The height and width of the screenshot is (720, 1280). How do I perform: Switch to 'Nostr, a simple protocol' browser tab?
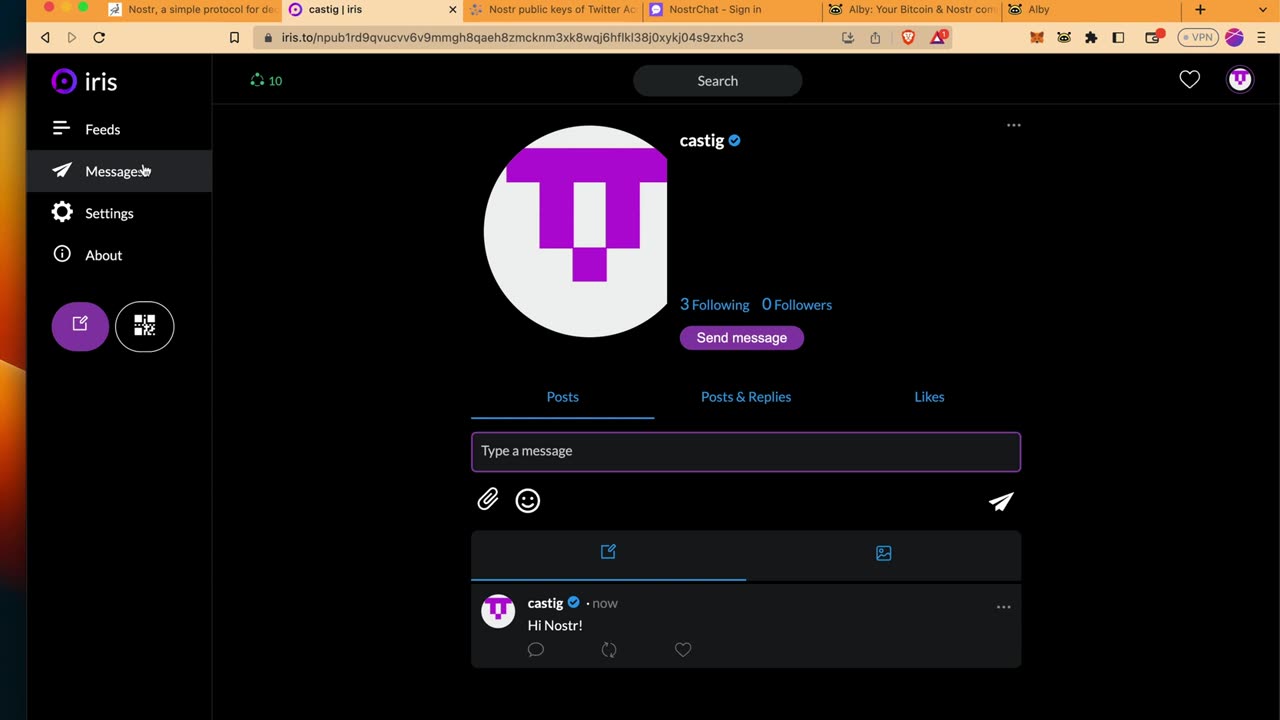[191, 10]
